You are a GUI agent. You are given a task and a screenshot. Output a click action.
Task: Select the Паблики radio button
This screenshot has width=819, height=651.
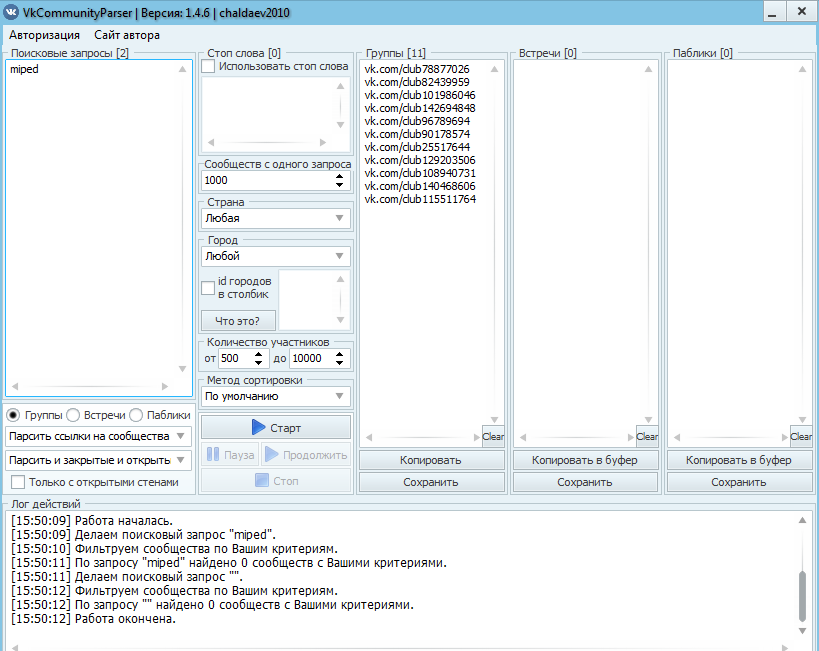click(136, 415)
